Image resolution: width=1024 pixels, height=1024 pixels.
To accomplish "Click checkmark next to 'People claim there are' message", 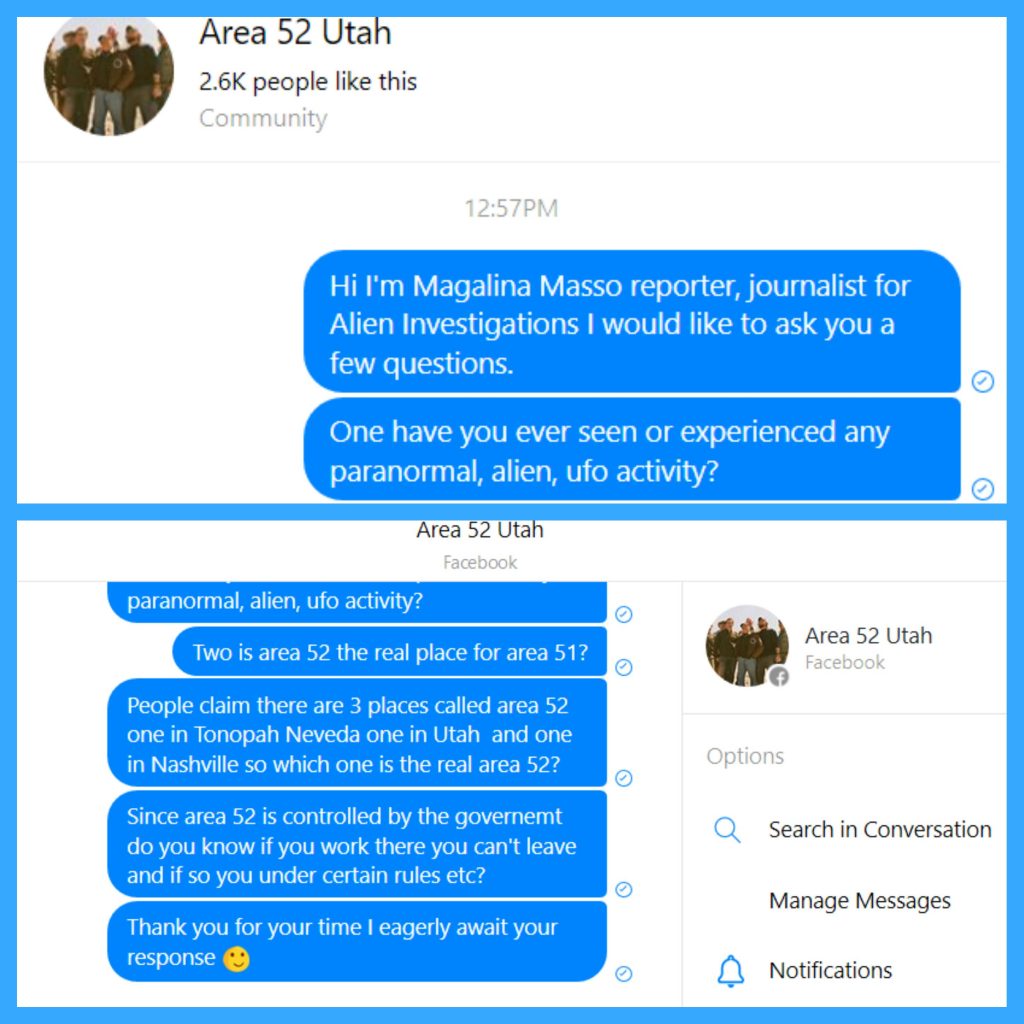I will tap(624, 778).
